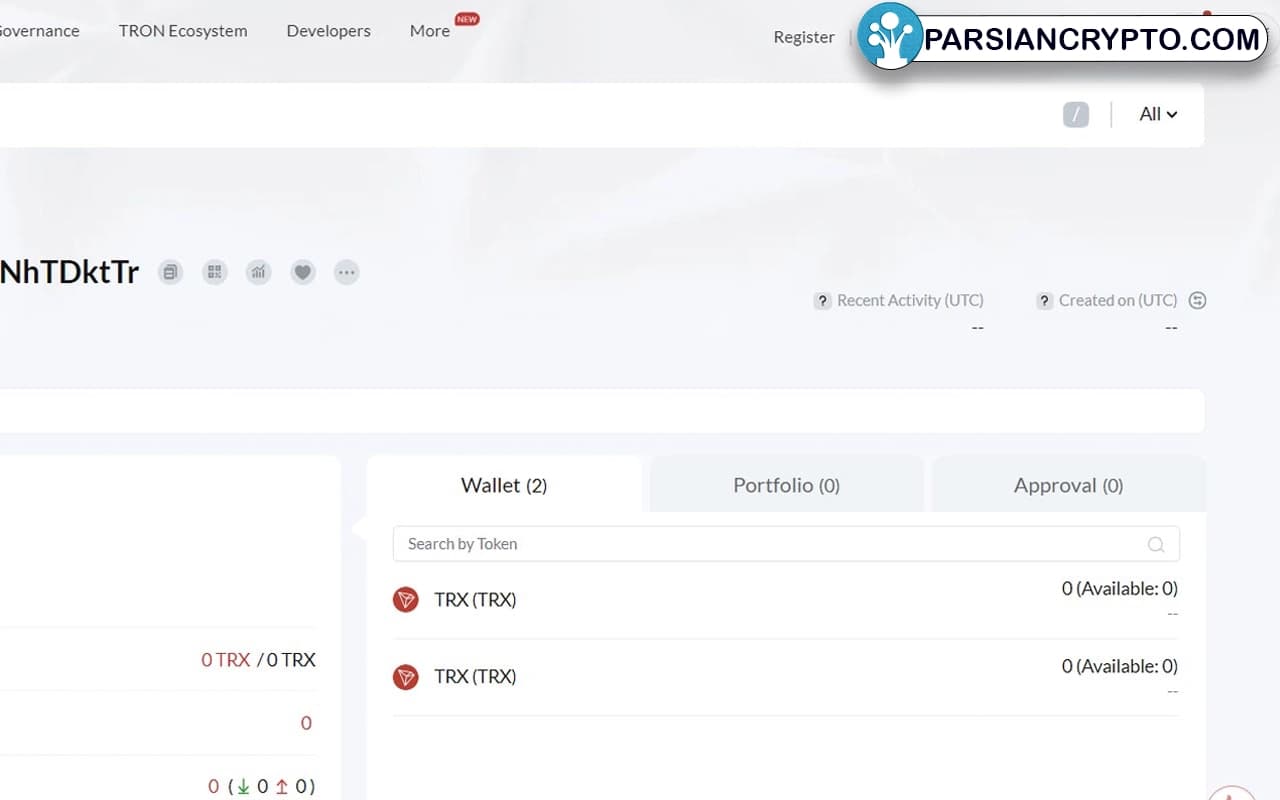Click the Recent Activity help question mark
This screenshot has width=1280, height=800.
822,301
